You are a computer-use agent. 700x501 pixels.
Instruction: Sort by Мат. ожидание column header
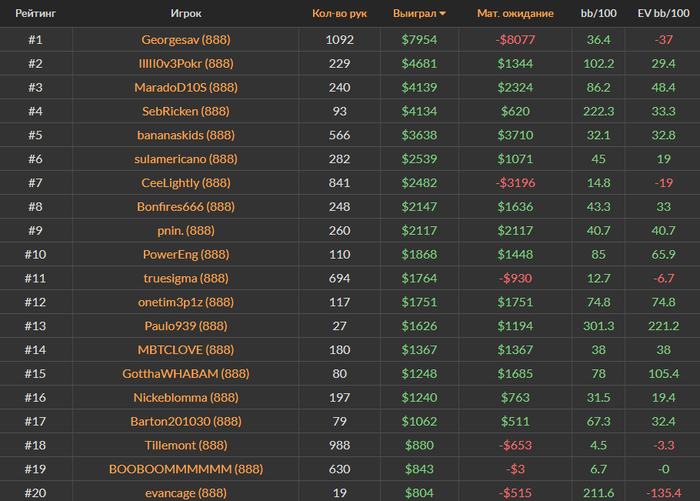[515, 13]
